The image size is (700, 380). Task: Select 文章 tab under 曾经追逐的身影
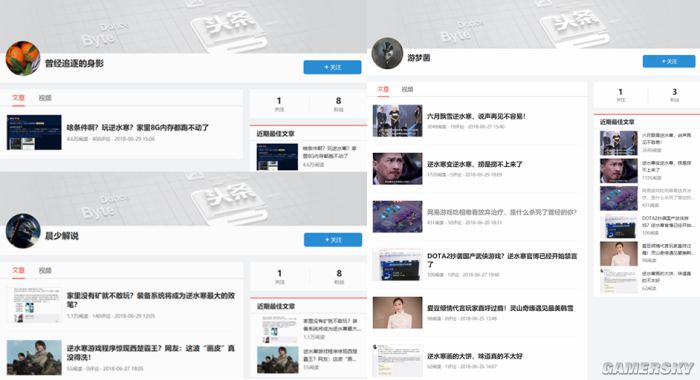pyautogui.click(x=18, y=98)
